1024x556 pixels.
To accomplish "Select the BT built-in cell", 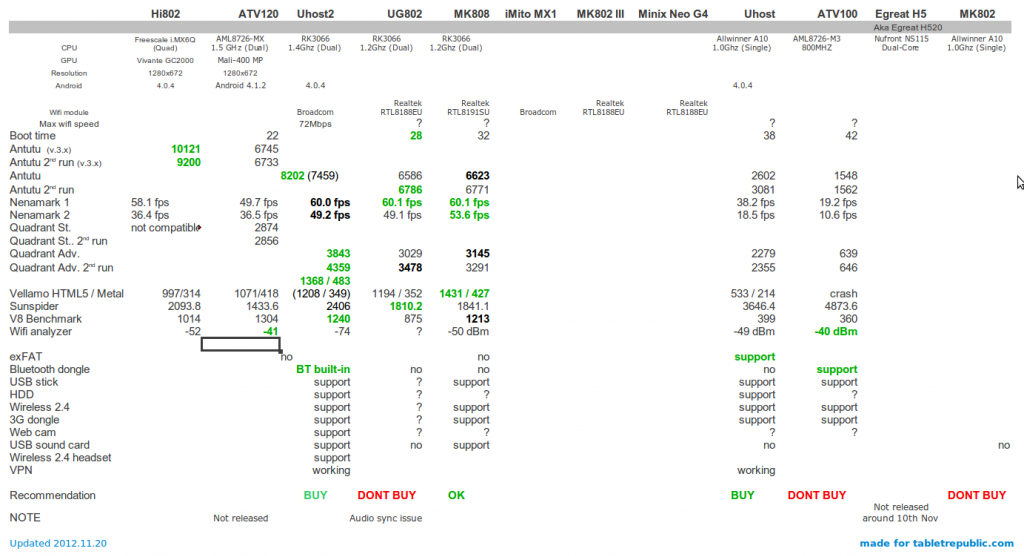I will 323,369.
